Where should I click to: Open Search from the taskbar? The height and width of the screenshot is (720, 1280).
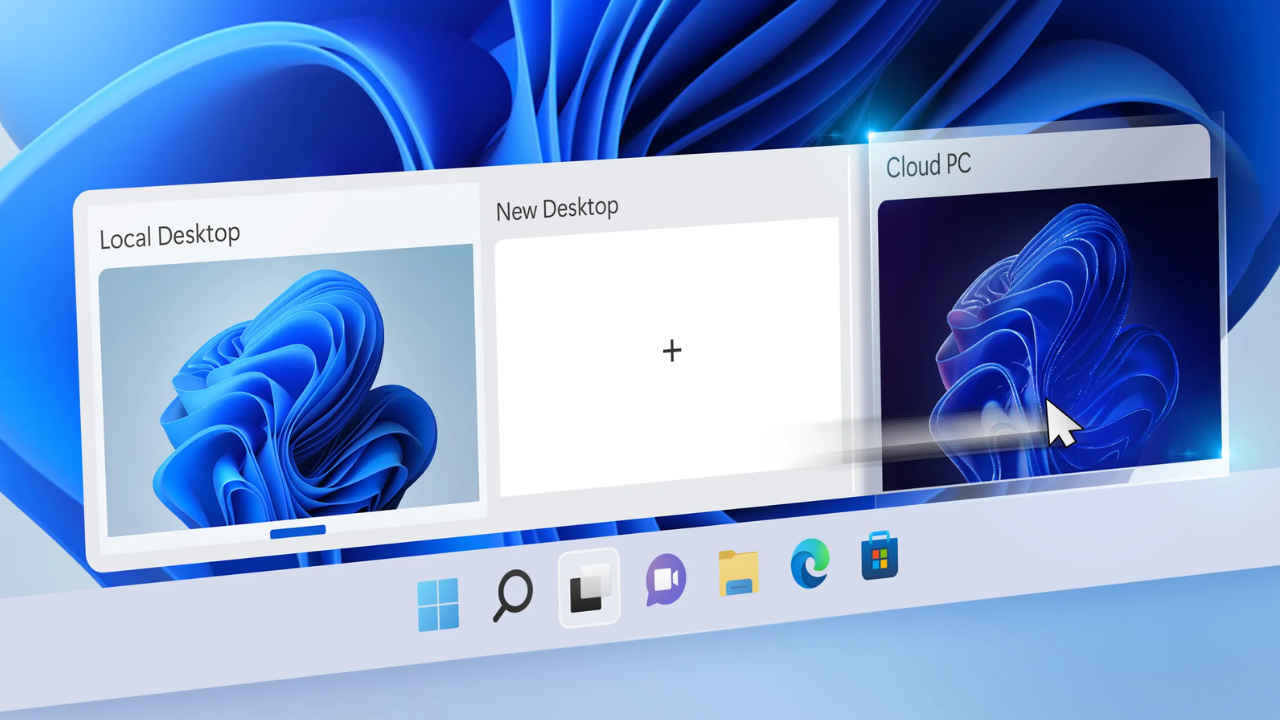pos(512,598)
